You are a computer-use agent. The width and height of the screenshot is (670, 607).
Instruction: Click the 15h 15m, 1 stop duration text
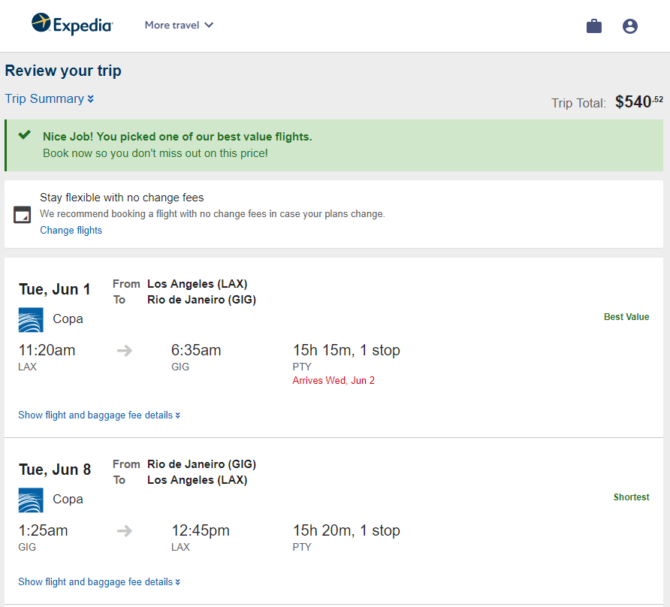click(x=346, y=350)
